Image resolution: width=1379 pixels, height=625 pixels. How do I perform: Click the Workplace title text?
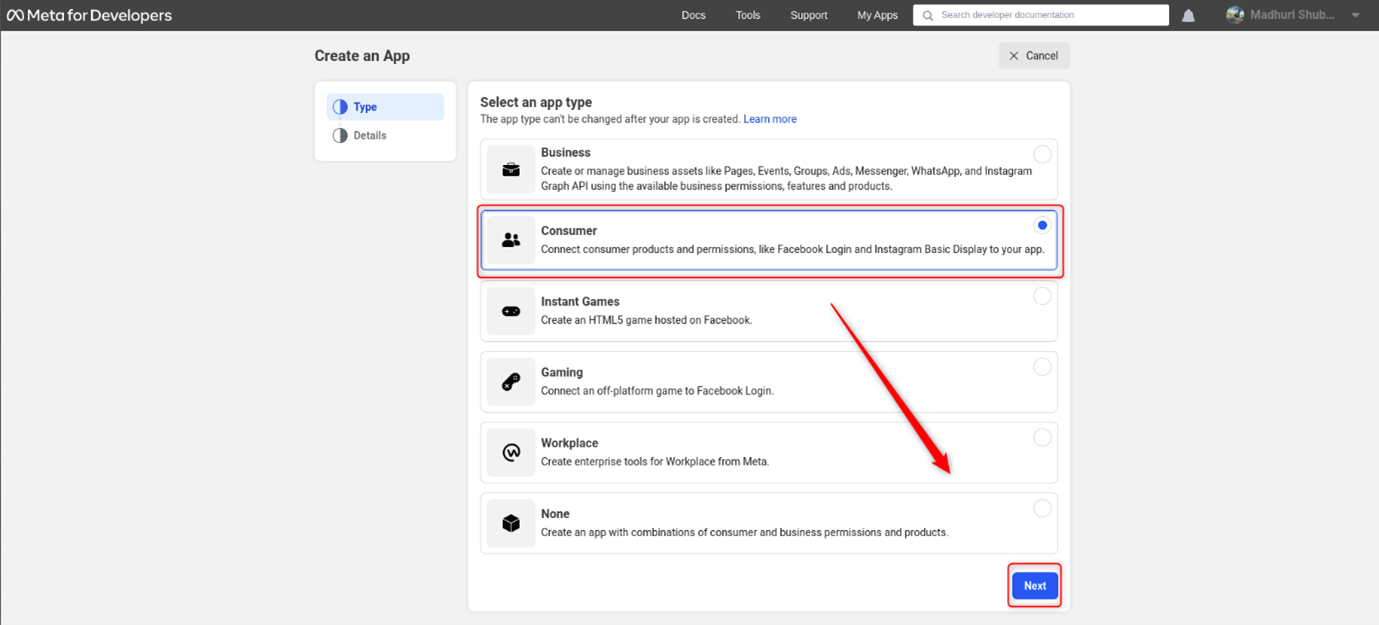[x=570, y=443]
